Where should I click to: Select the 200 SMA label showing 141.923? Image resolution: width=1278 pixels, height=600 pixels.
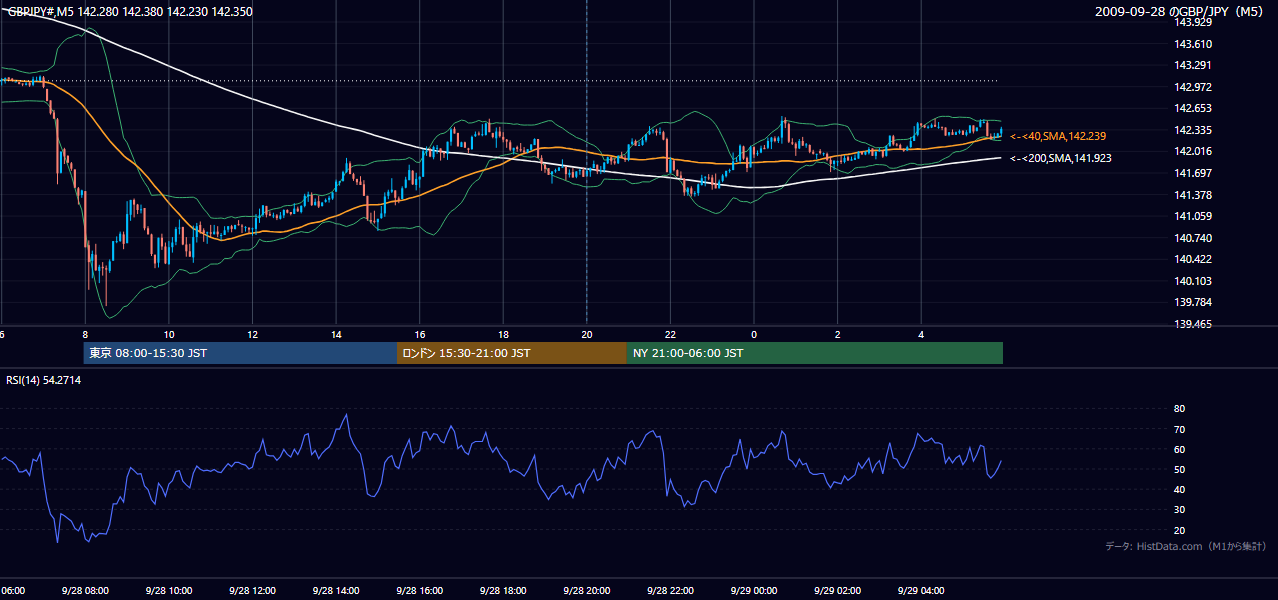click(x=1060, y=158)
